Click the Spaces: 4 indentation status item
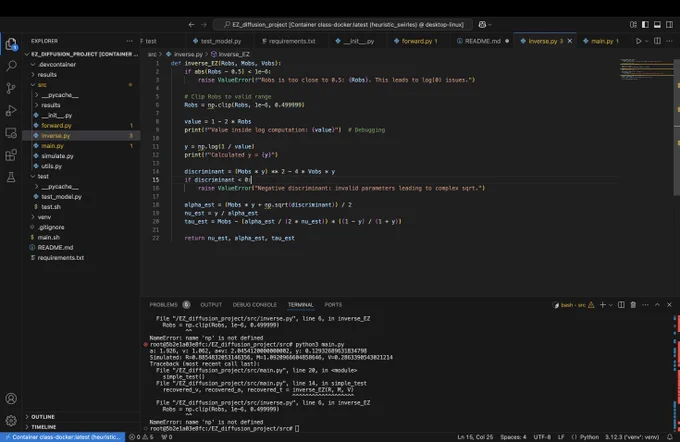Image resolution: width=680 pixels, height=442 pixels. (513, 437)
